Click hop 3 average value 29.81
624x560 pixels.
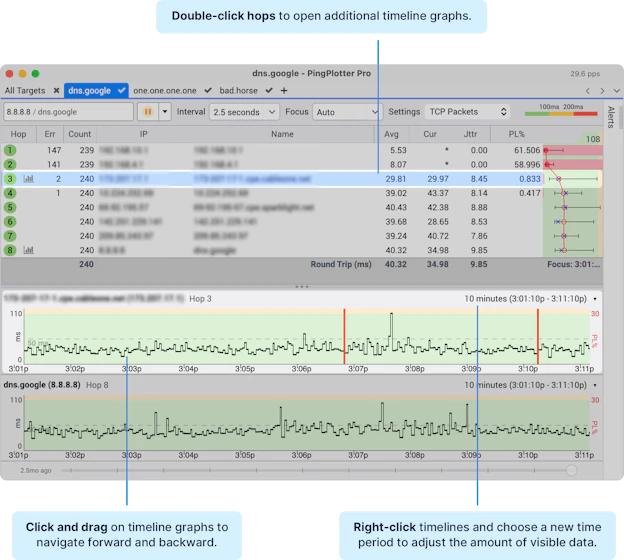coord(396,179)
